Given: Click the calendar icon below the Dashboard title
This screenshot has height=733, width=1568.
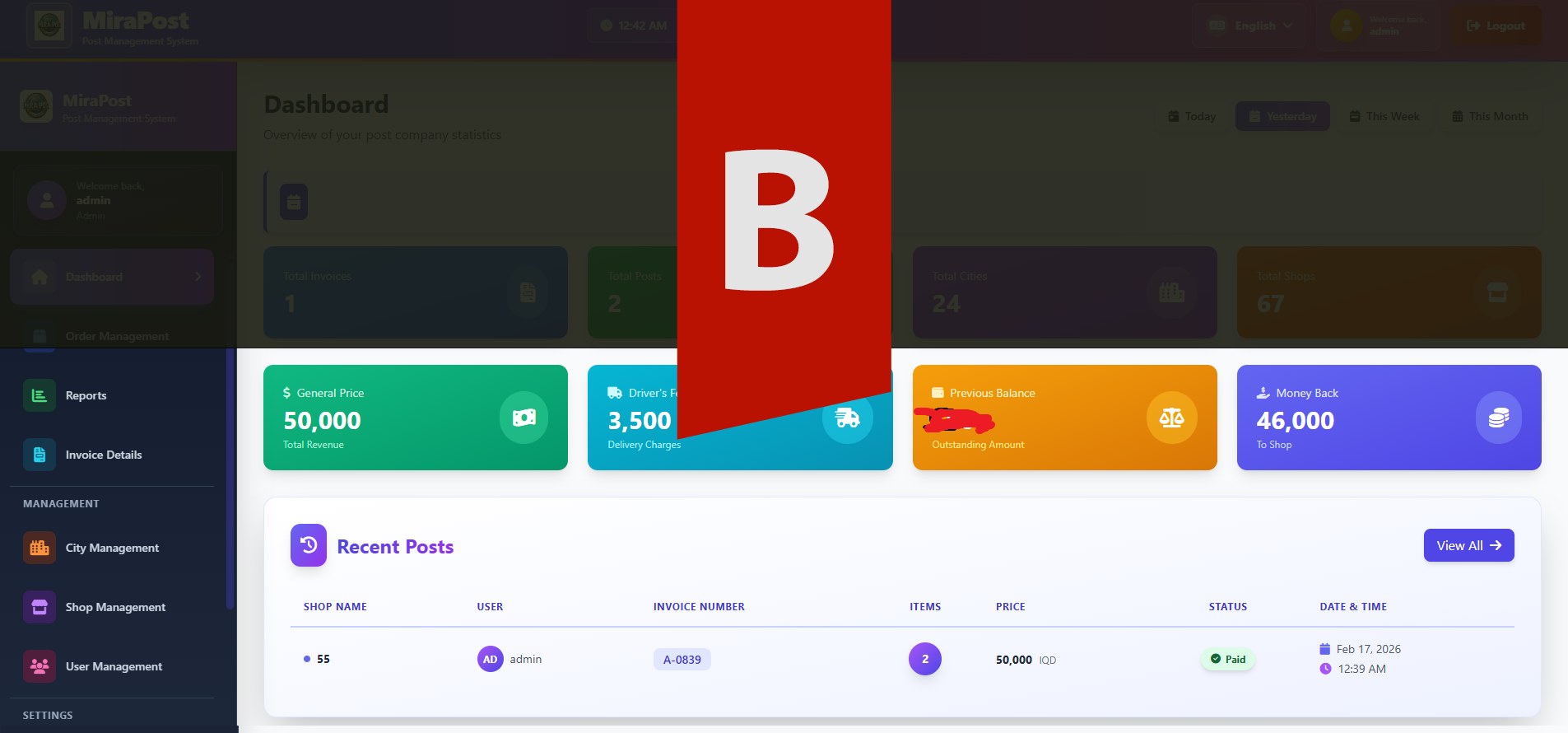Looking at the screenshot, I should coord(294,202).
